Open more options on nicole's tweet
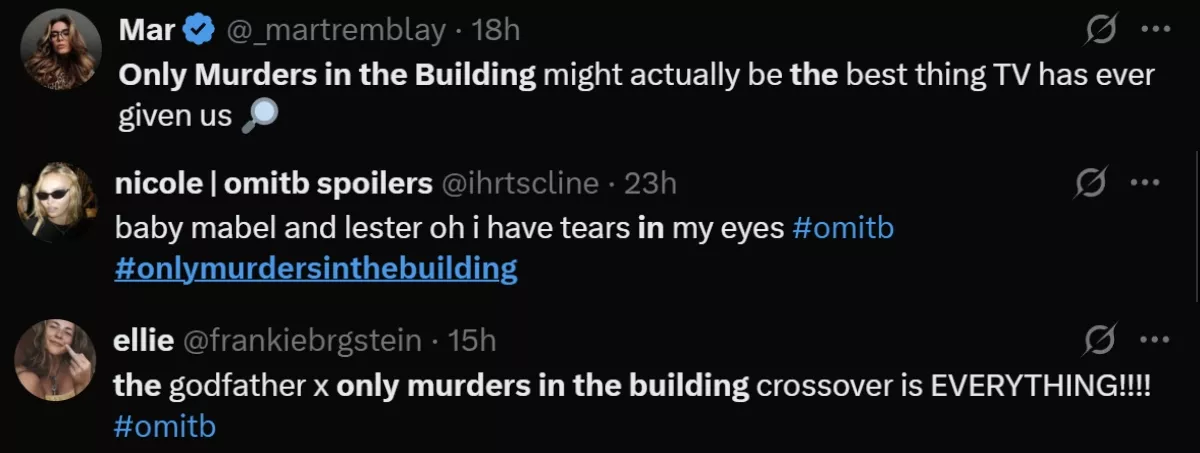Viewport: 1200px width, 453px height. coord(1144,183)
